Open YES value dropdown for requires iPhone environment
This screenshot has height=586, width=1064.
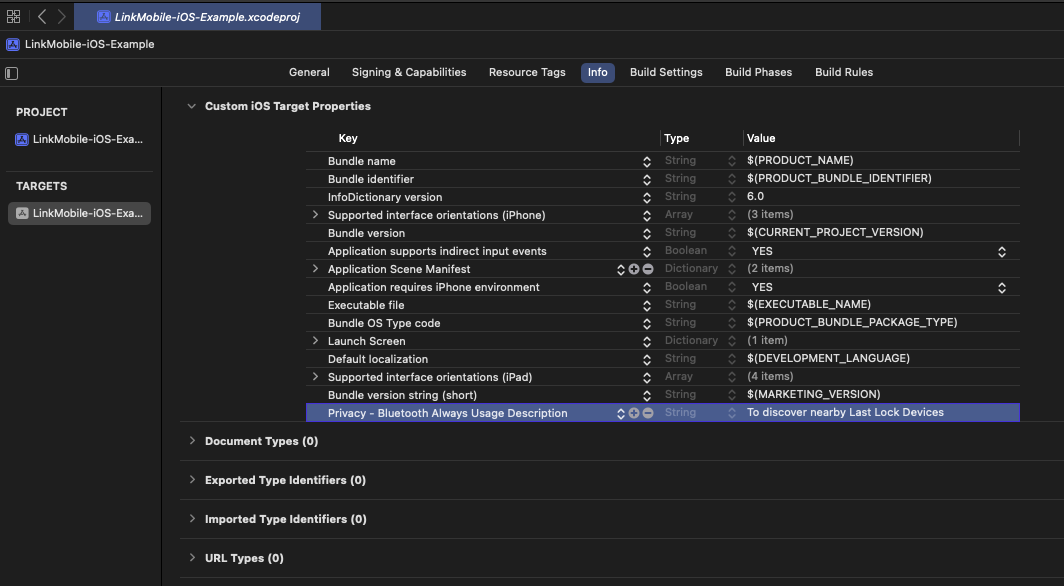point(1002,288)
